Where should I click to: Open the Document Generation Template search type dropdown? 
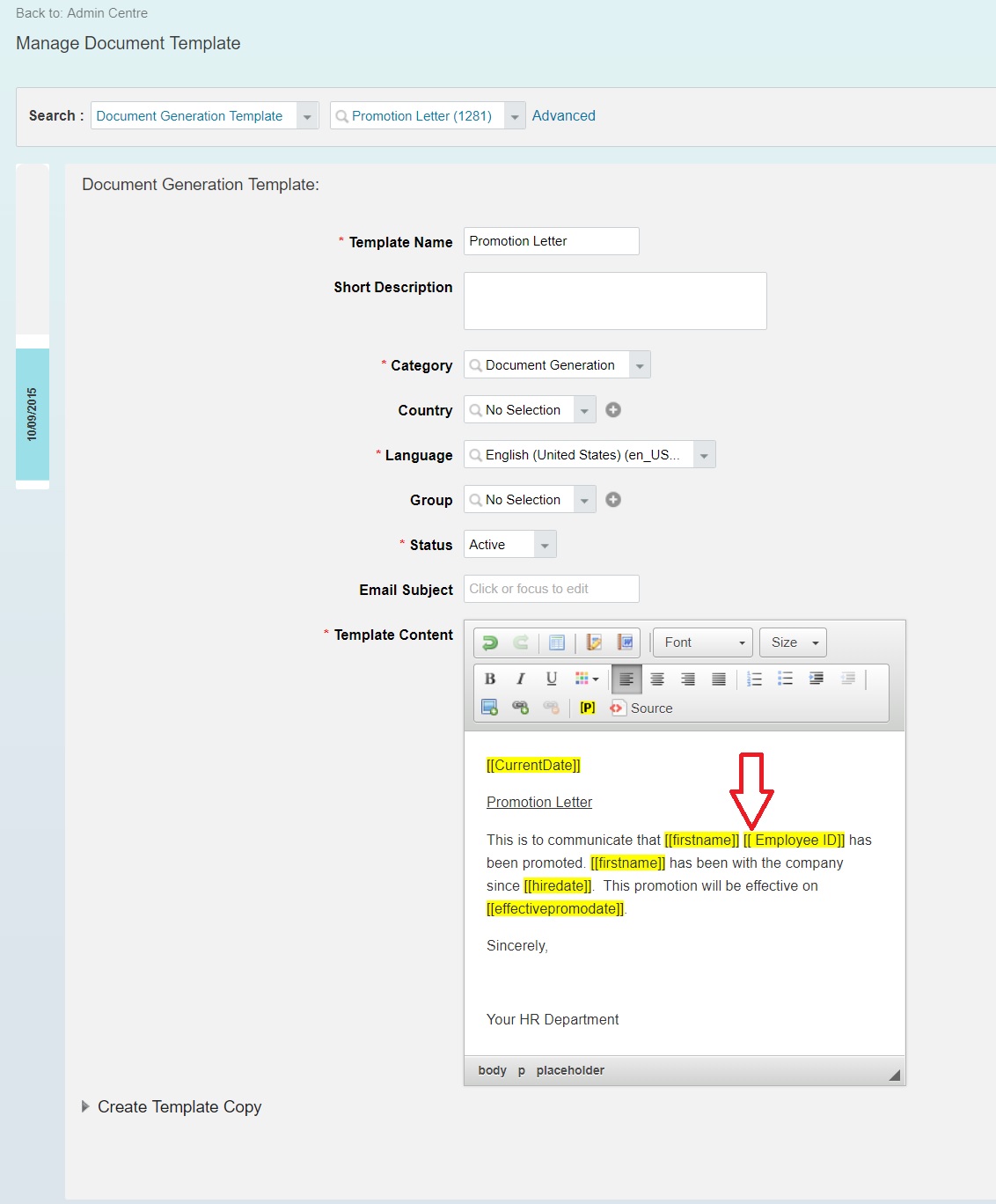[307, 116]
